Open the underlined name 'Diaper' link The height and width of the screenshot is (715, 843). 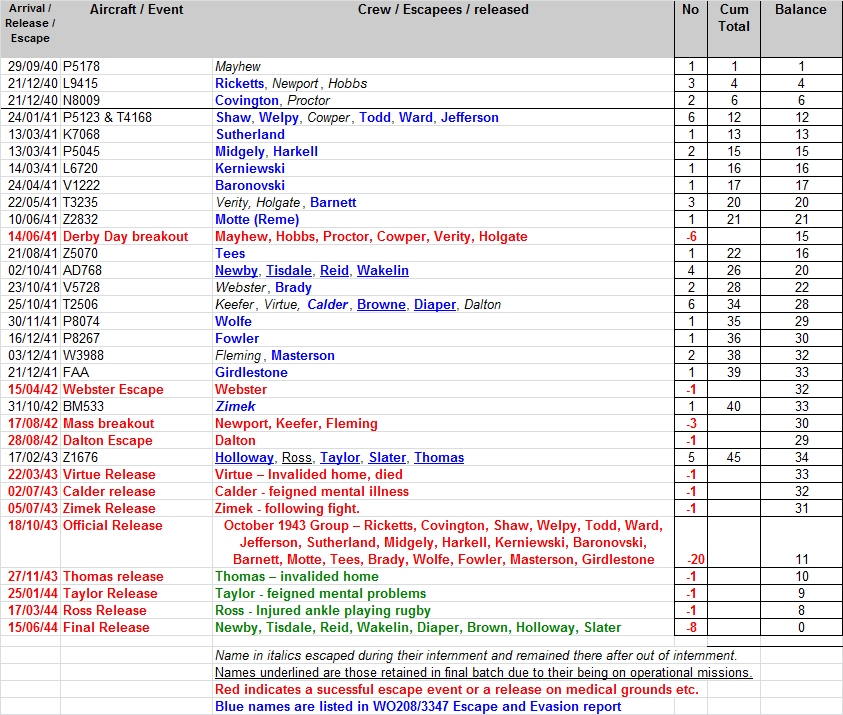[x=435, y=304]
